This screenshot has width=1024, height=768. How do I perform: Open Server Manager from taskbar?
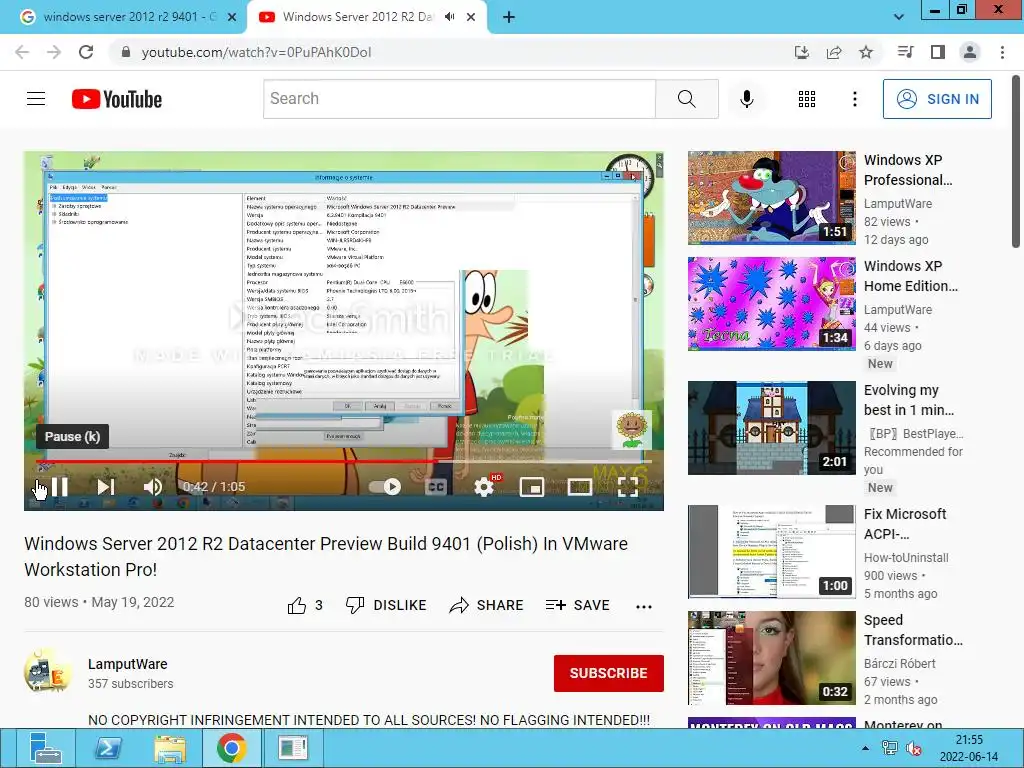click(44, 748)
